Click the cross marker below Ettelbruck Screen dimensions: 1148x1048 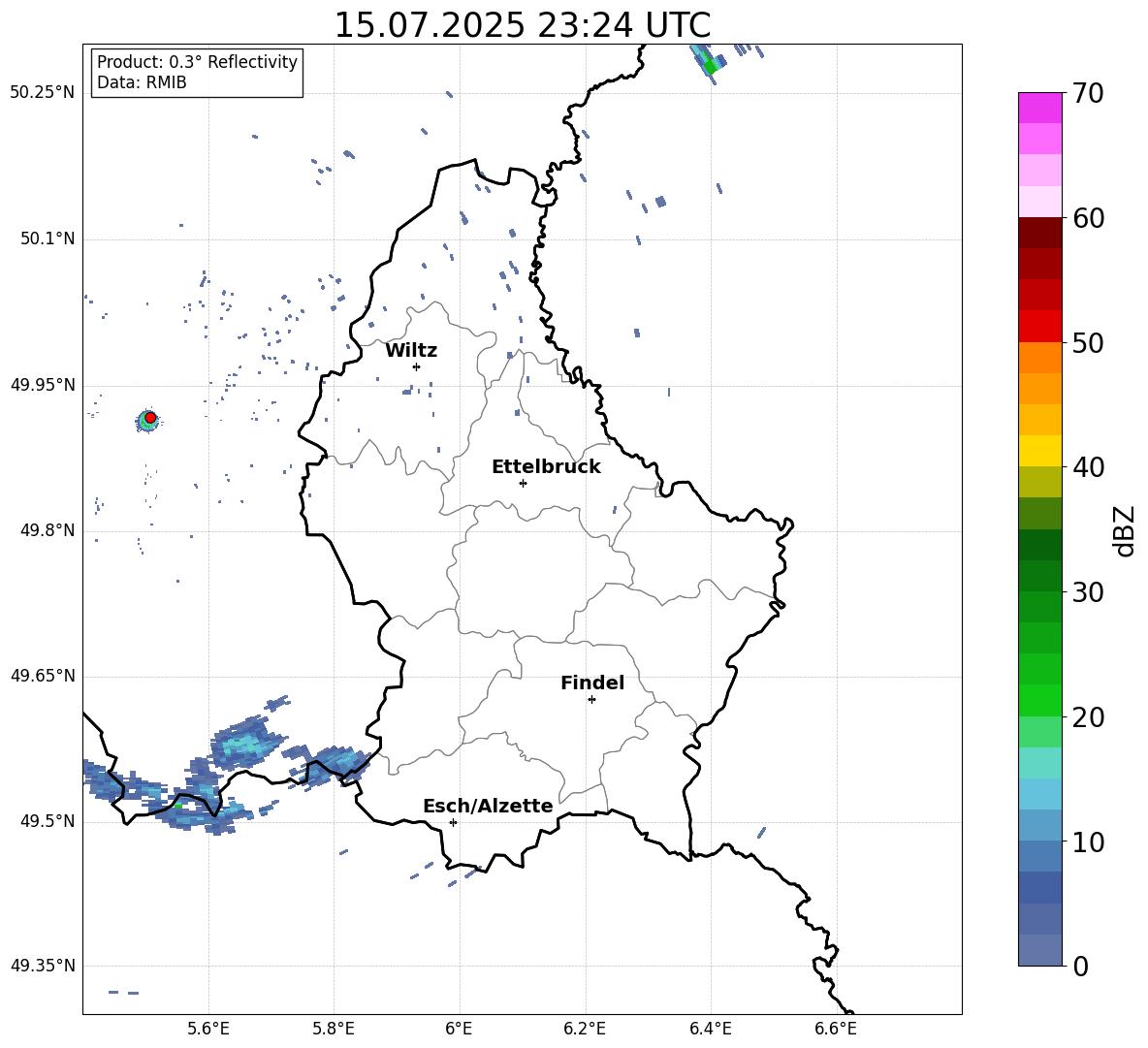tap(523, 483)
